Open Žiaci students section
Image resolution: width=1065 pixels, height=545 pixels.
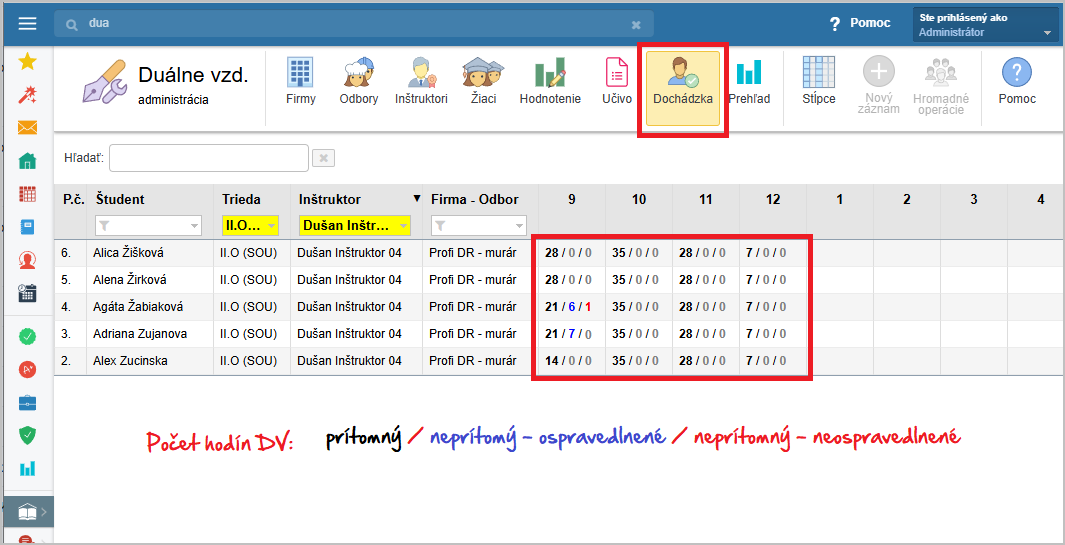(484, 82)
